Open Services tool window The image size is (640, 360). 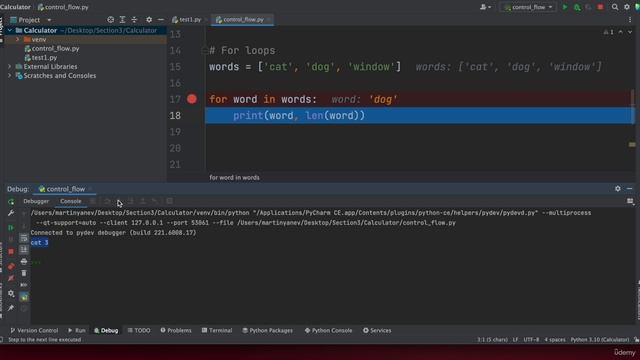pyautogui.click(x=377, y=330)
